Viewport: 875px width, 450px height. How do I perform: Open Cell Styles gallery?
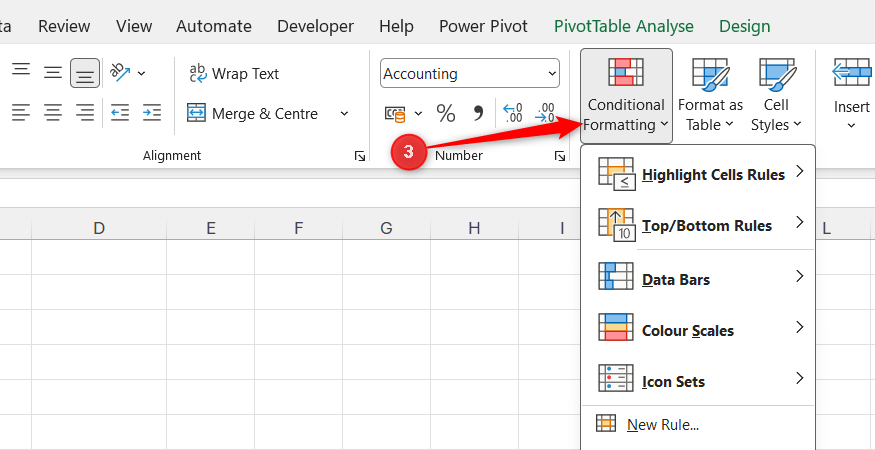(776, 96)
